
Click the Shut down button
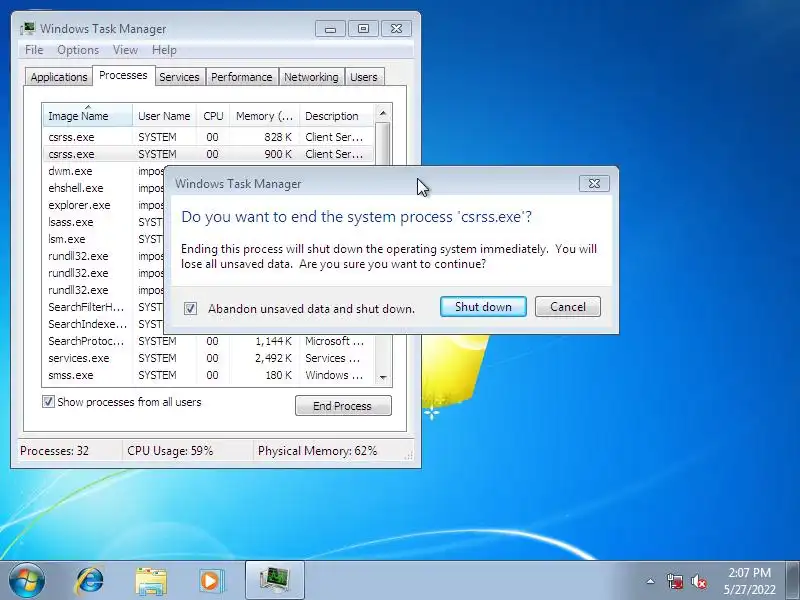(483, 307)
